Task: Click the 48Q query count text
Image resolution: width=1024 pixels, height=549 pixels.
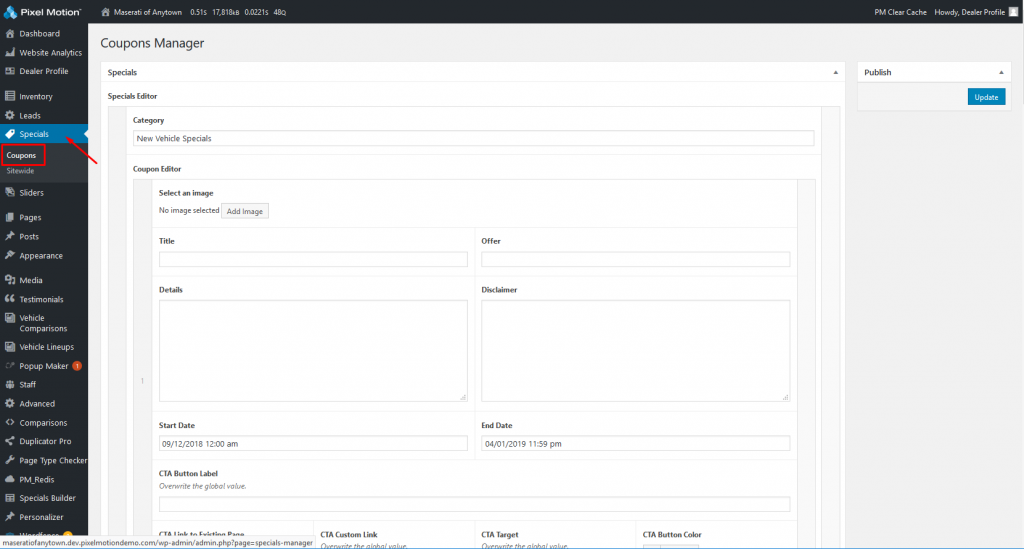Action: click(280, 12)
